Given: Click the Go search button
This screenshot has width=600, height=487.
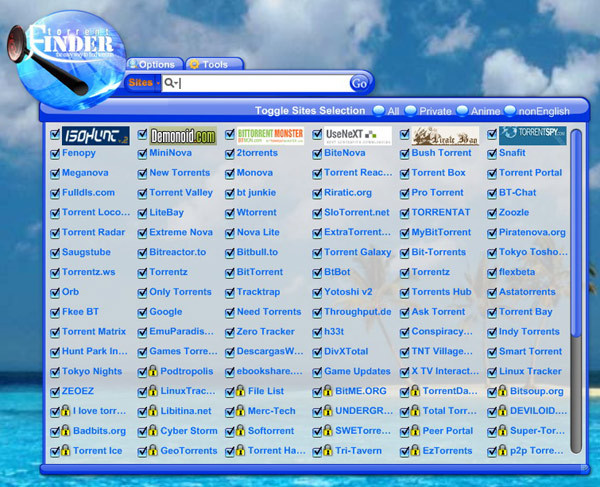Looking at the screenshot, I should [x=359, y=83].
